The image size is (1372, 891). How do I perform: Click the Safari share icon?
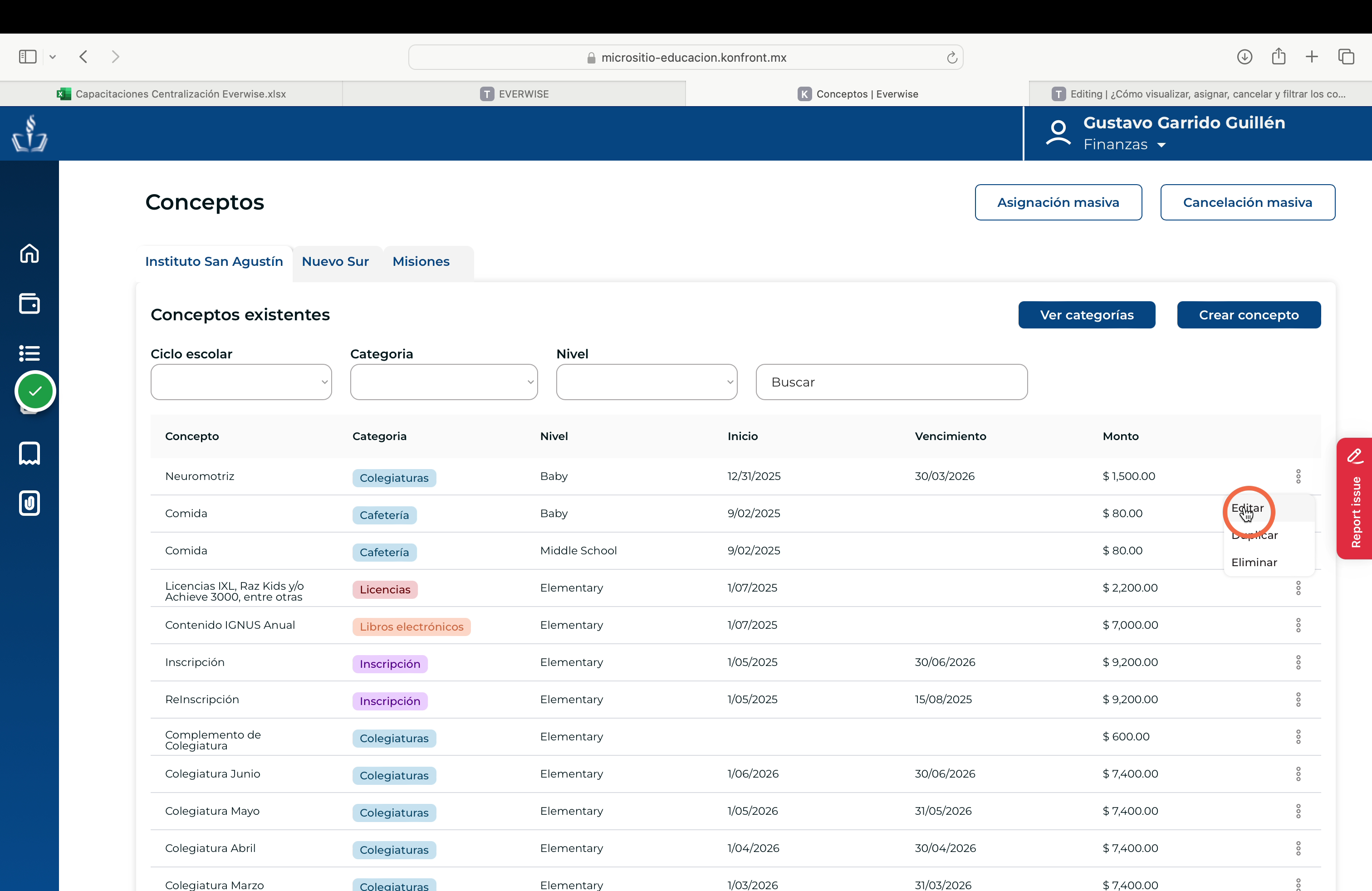tap(1279, 56)
